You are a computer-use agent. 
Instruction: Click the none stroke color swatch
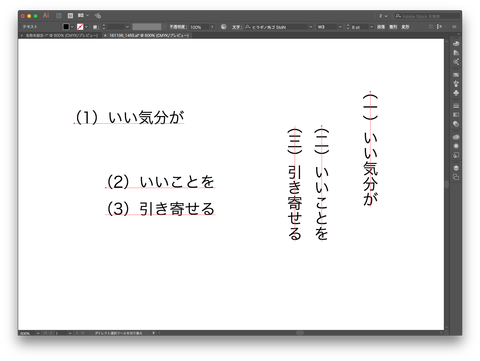pos(80,27)
